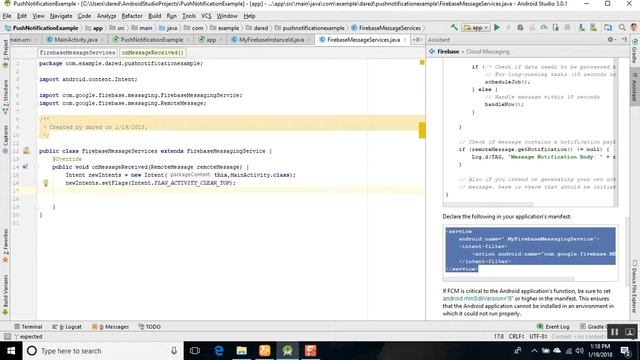Open the Navigate menu
This screenshot has width=640, height=360.
(x=61, y=16)
